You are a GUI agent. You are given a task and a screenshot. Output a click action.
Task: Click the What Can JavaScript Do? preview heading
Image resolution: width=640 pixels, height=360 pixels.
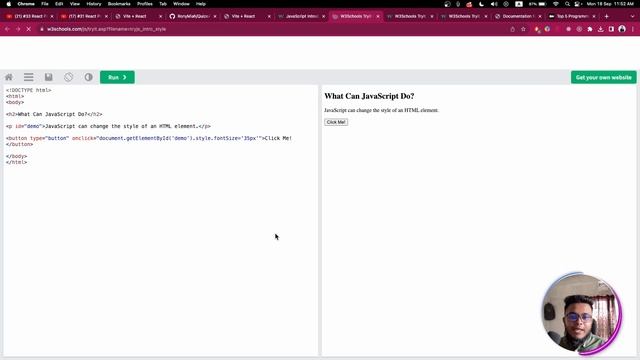[x=369, y=96]
